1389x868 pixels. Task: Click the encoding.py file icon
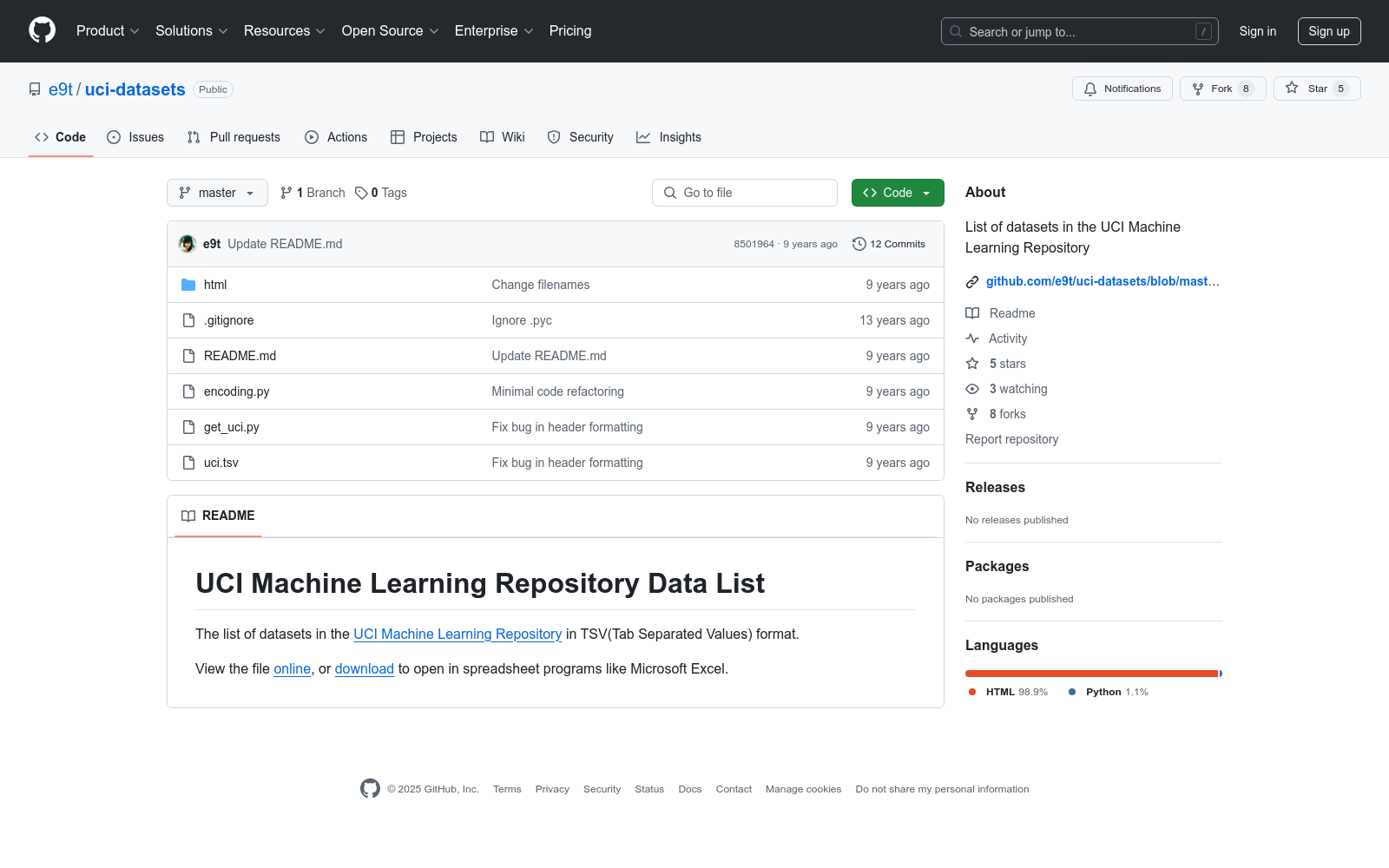point(188,391)
